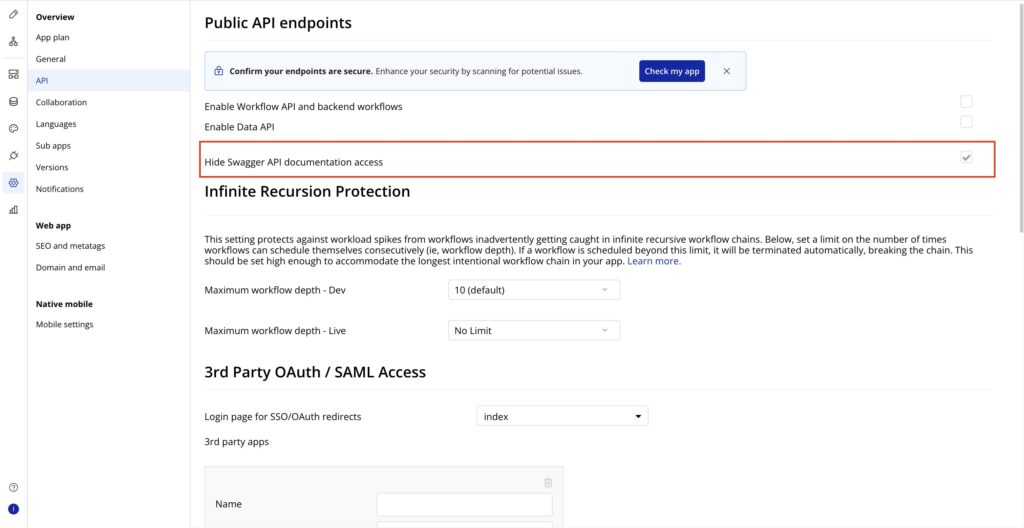Uncheck Hide Swagger API documentation access
Image resolution: width=1024 pixels, height=528 pixels.
coord(966,157)
